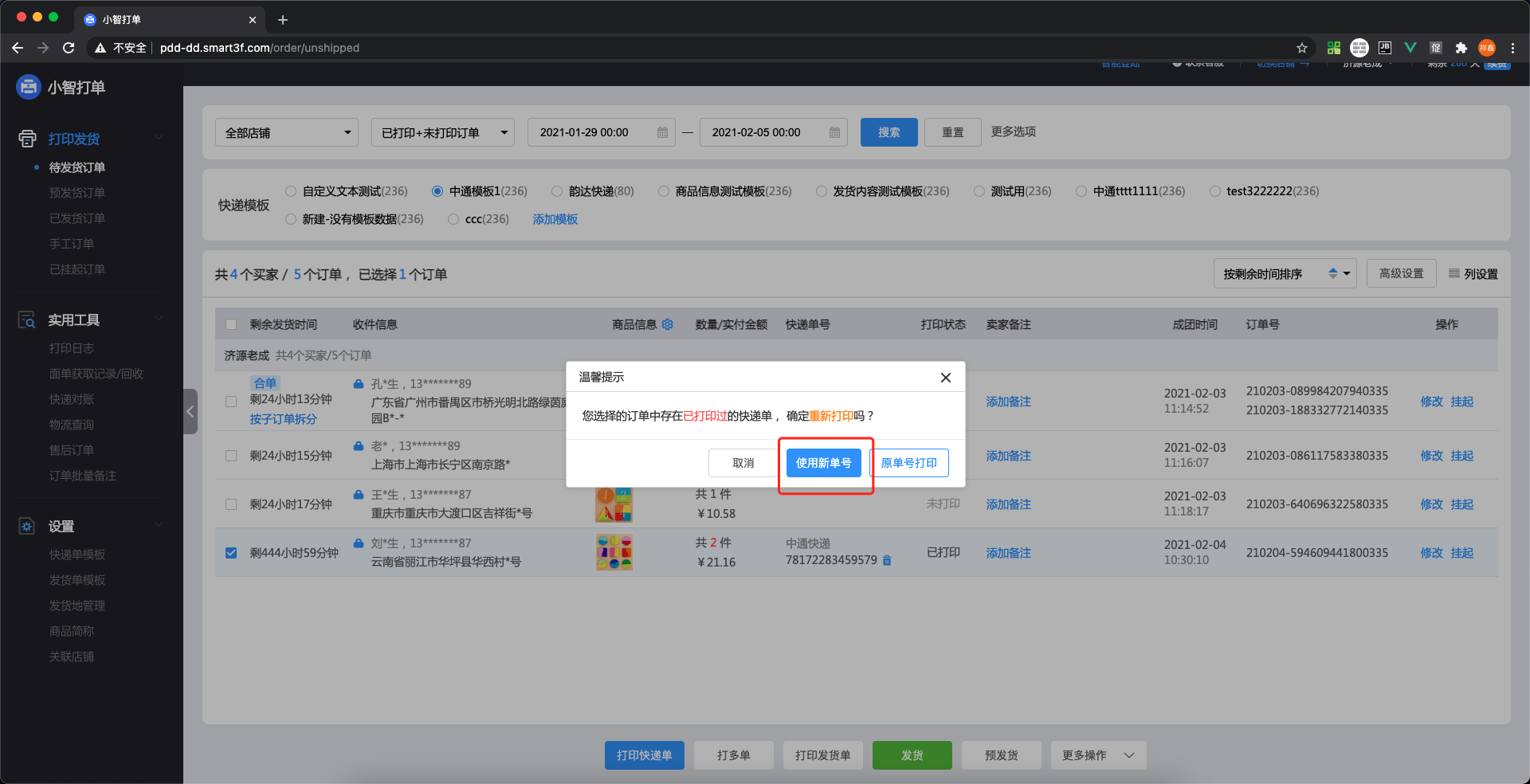Open 快递单模板 in the sidebar
The image size is (1530, 784).
click(x=77, y=555)
